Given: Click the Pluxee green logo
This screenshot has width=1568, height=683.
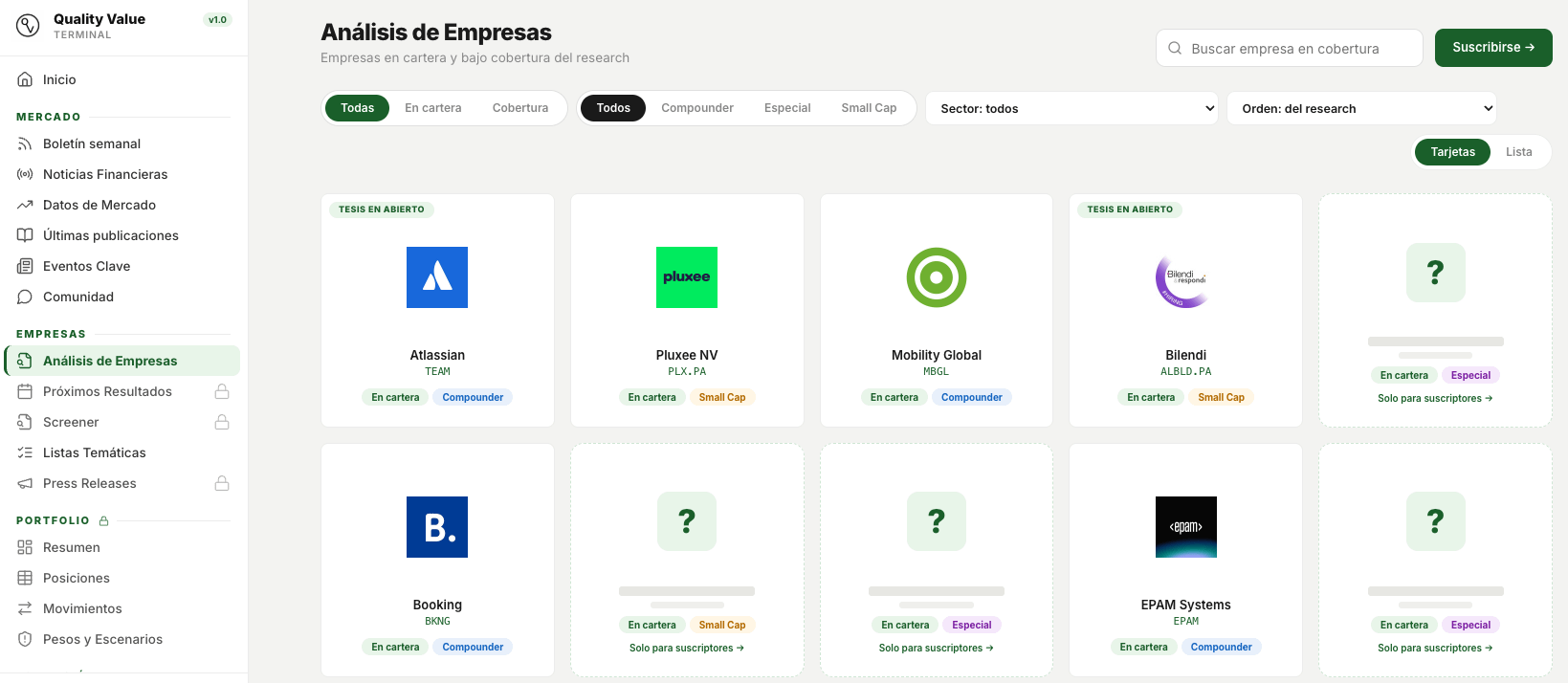Looking at the screenshot, I should pos(687,277).
